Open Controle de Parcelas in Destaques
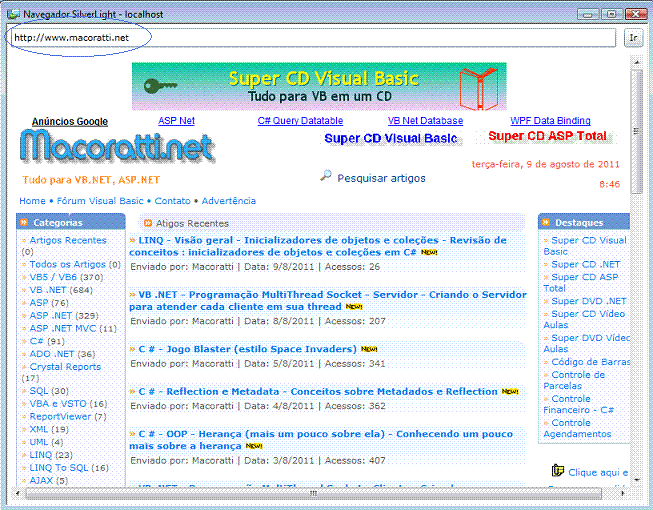 click(x=574, y=380)
